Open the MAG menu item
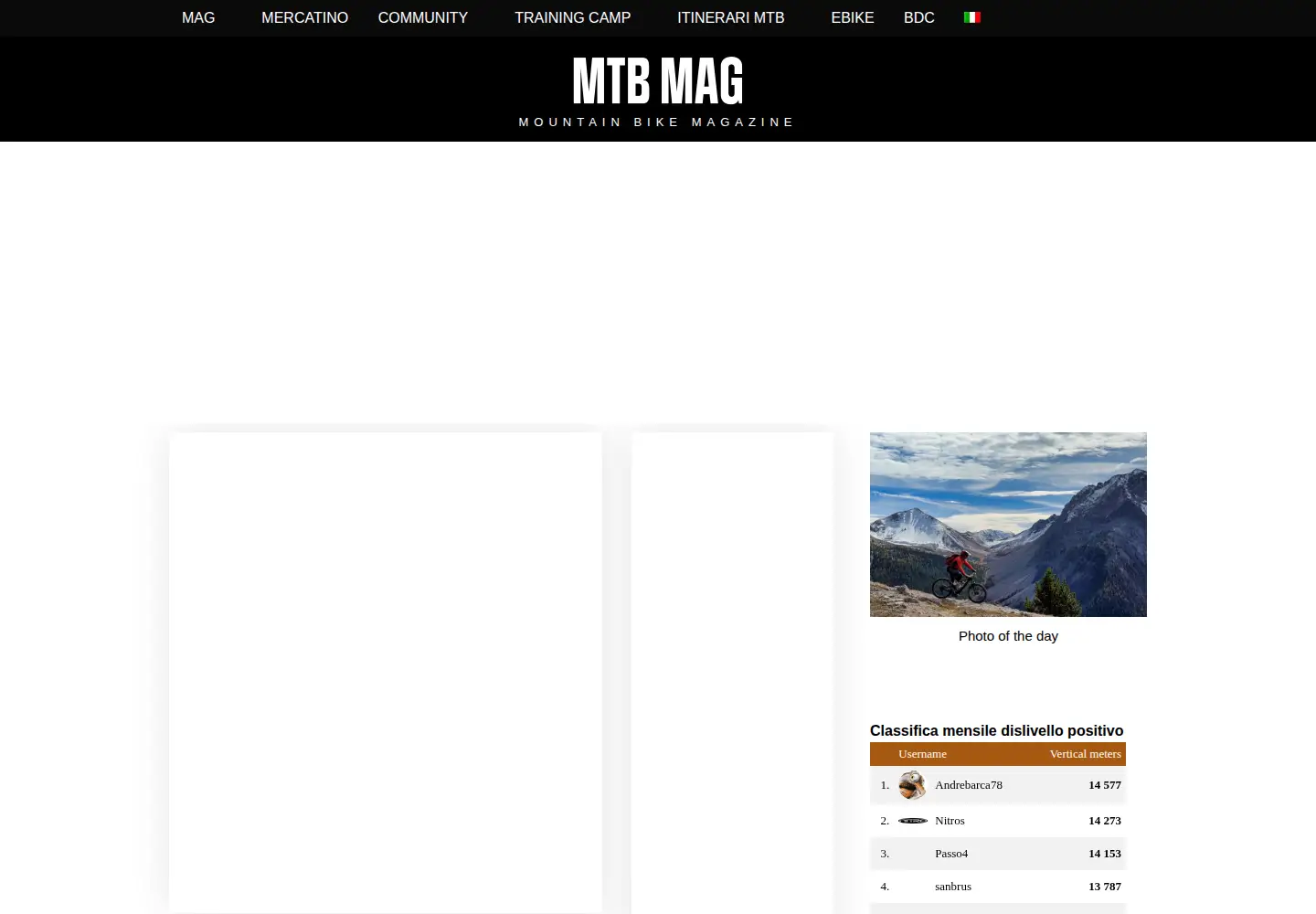 point(198,17)
